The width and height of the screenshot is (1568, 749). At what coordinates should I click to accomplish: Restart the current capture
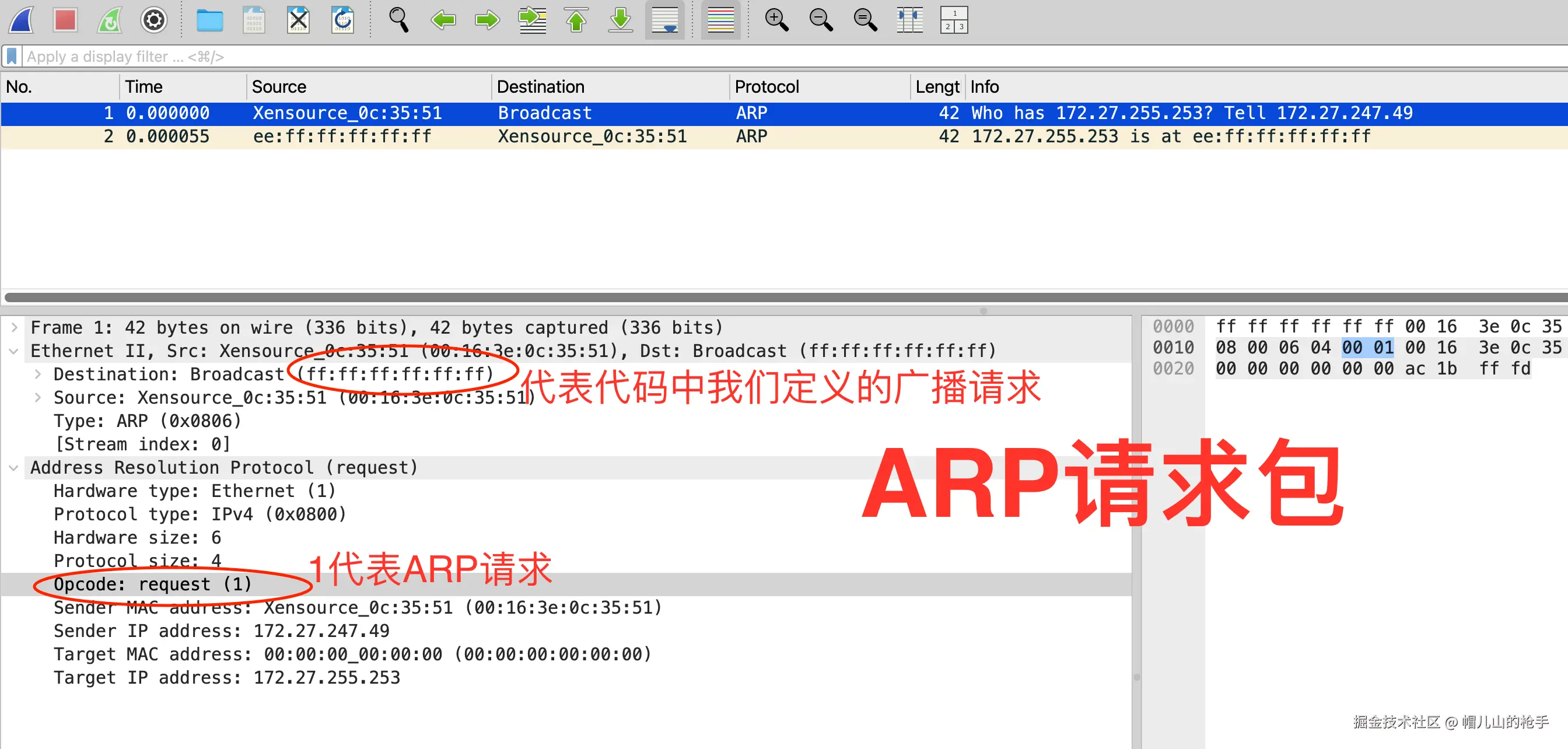[x=110, y=20]
